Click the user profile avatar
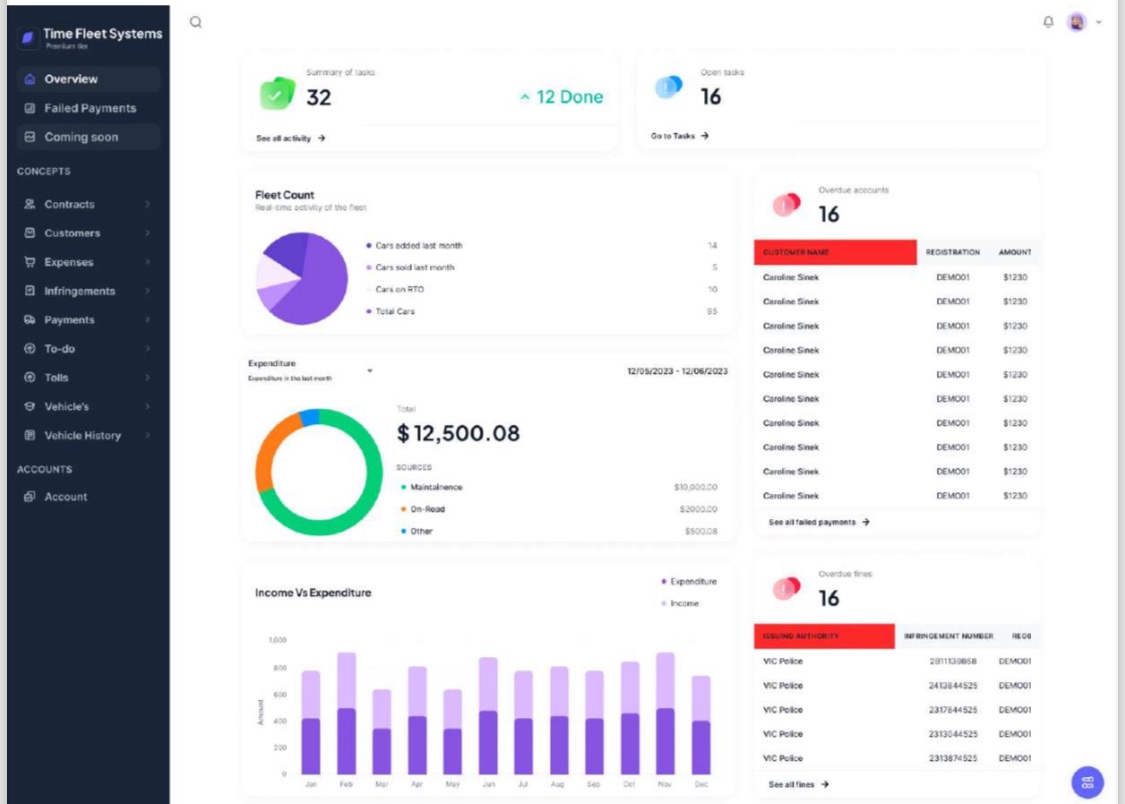The image size is (1125, 804). (1076, 22)
